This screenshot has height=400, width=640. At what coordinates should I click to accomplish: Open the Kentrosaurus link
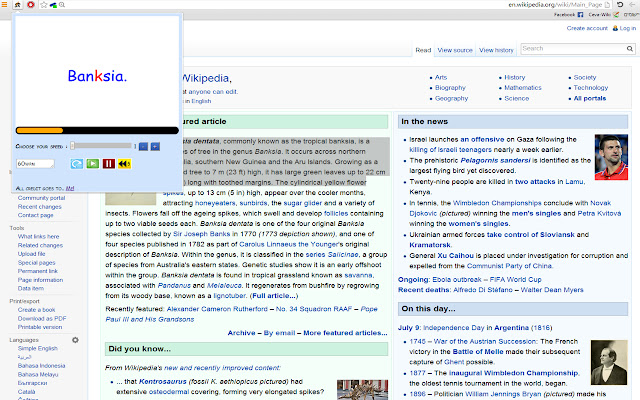click(163, 382)
